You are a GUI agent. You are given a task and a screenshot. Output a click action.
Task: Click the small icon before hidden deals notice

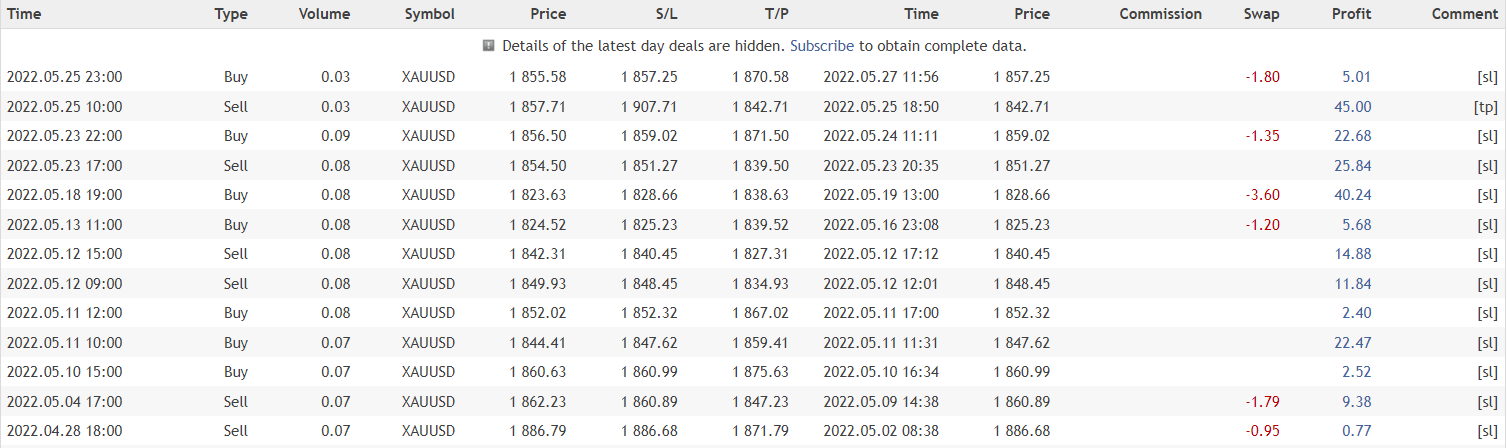click(489, 46)
